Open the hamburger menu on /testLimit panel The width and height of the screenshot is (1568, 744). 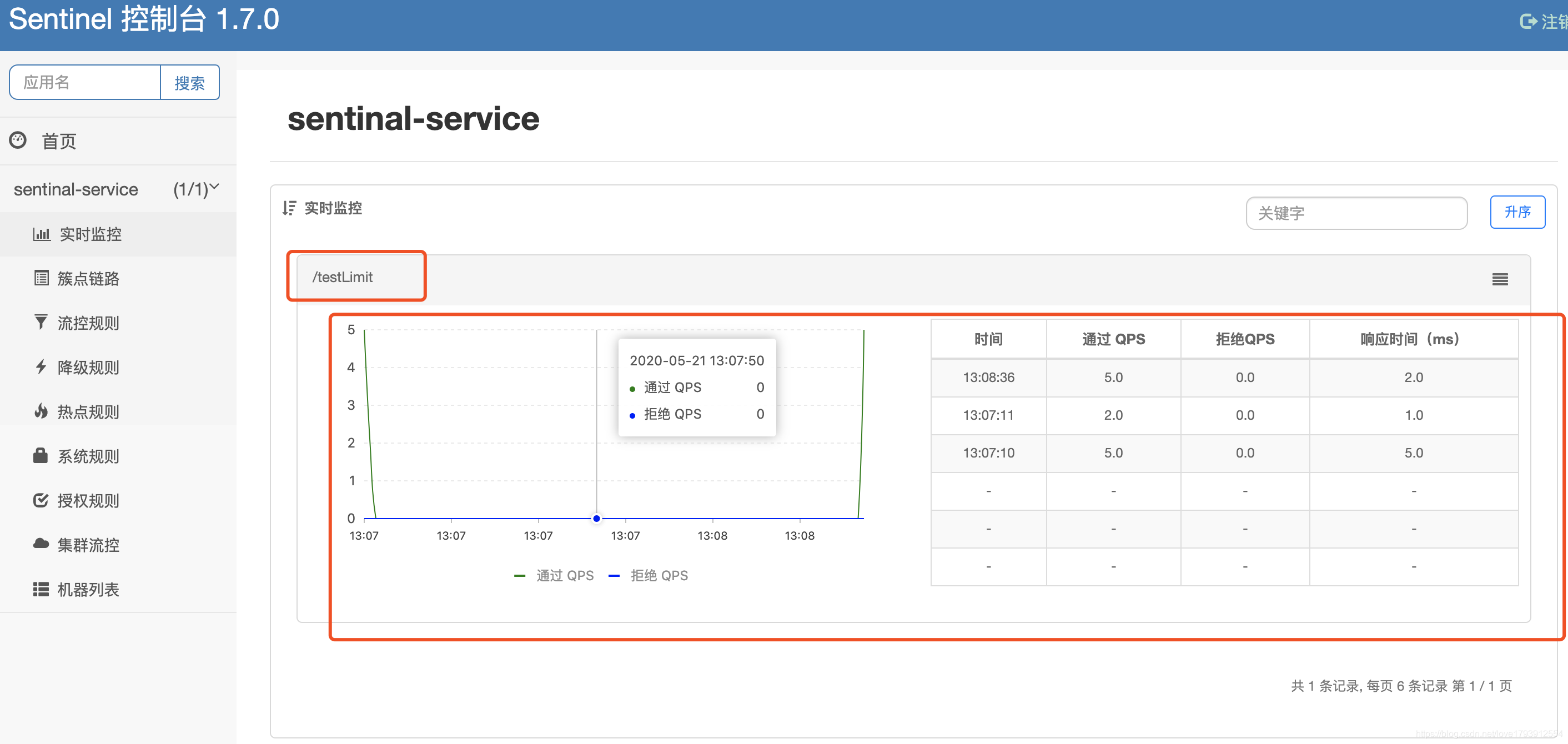pyautogui.click(x=1500, y=279)
